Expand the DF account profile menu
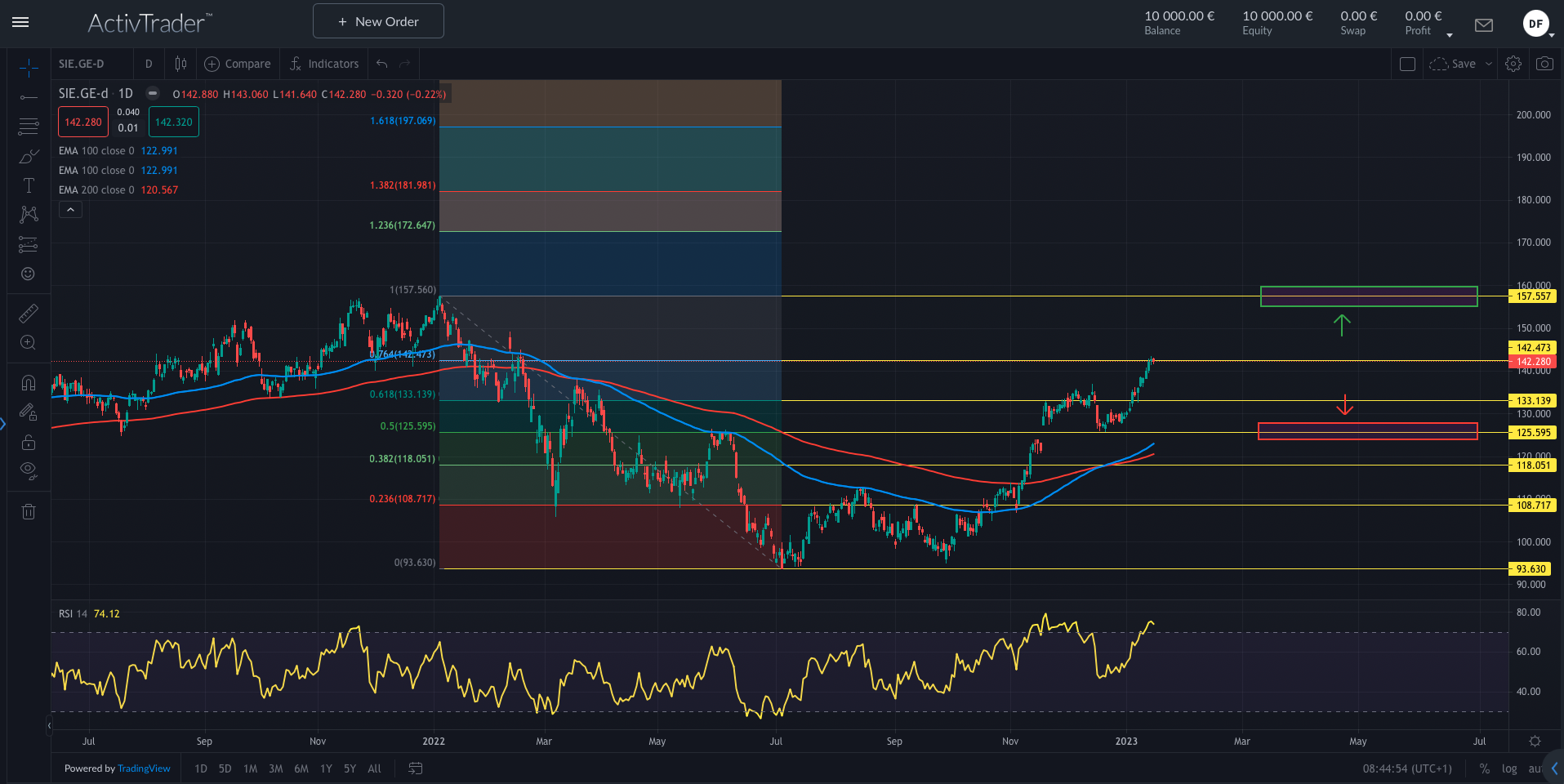The height and width of the screenshot is (784, 1564). 1536,24
